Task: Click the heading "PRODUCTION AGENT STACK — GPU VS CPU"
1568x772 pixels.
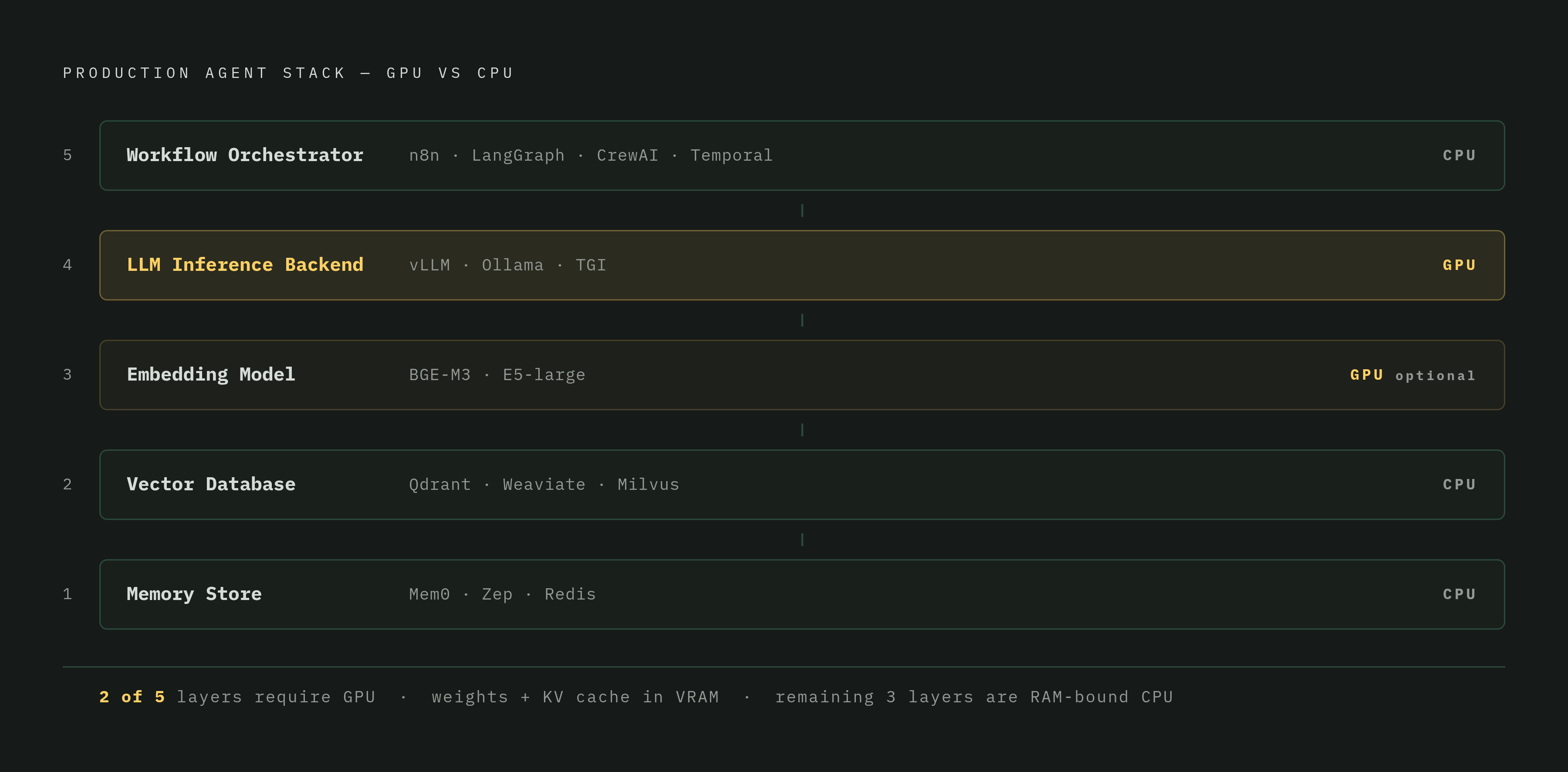Action: [x=288, y=73]
